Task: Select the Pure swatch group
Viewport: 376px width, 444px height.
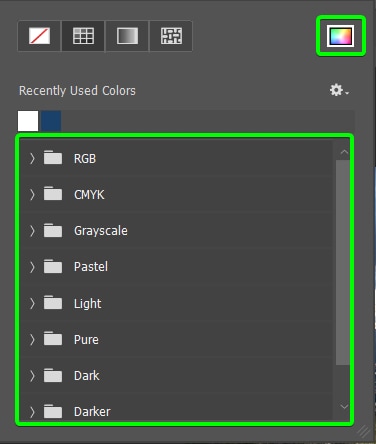Action: 177,340
